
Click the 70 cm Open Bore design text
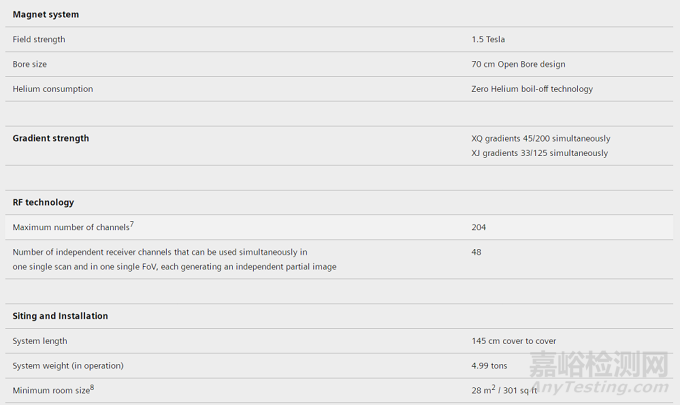518,64
